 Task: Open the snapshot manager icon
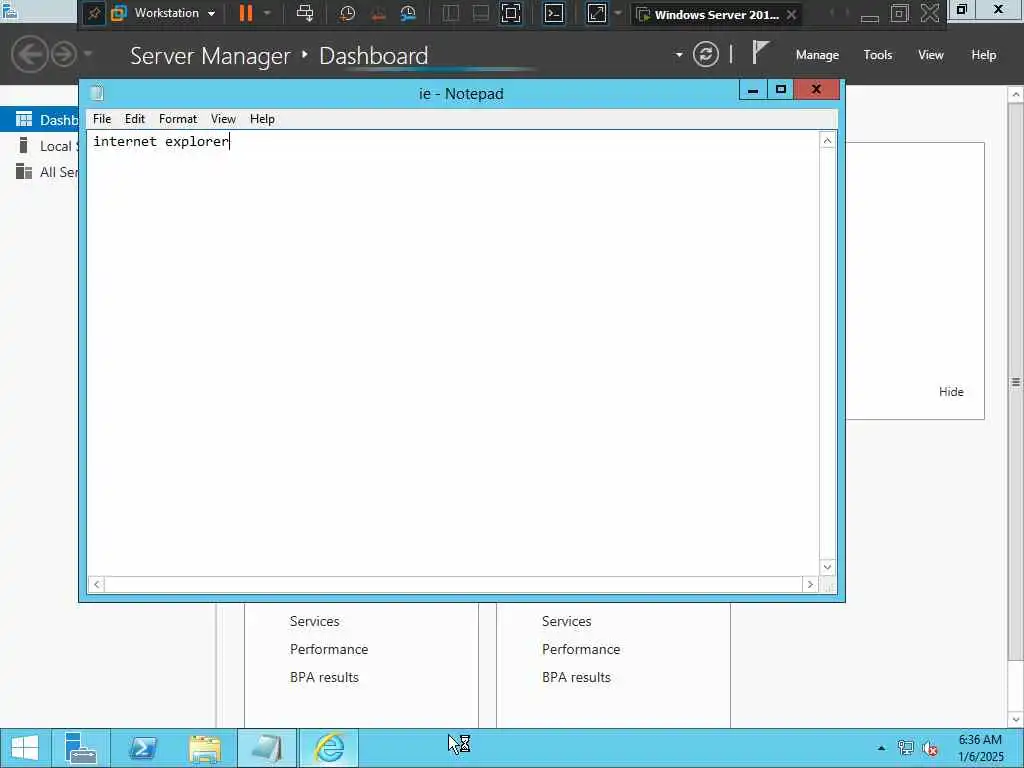(408, 14)
